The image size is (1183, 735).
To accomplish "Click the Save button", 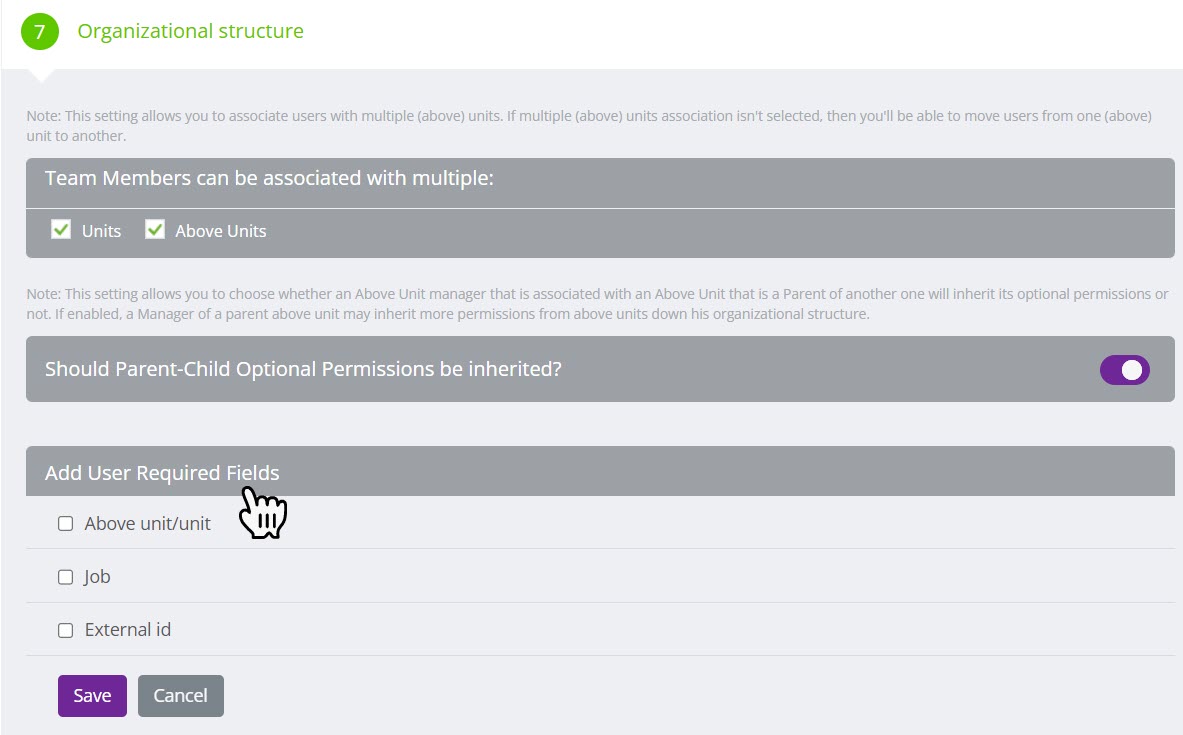I will 92,695.
